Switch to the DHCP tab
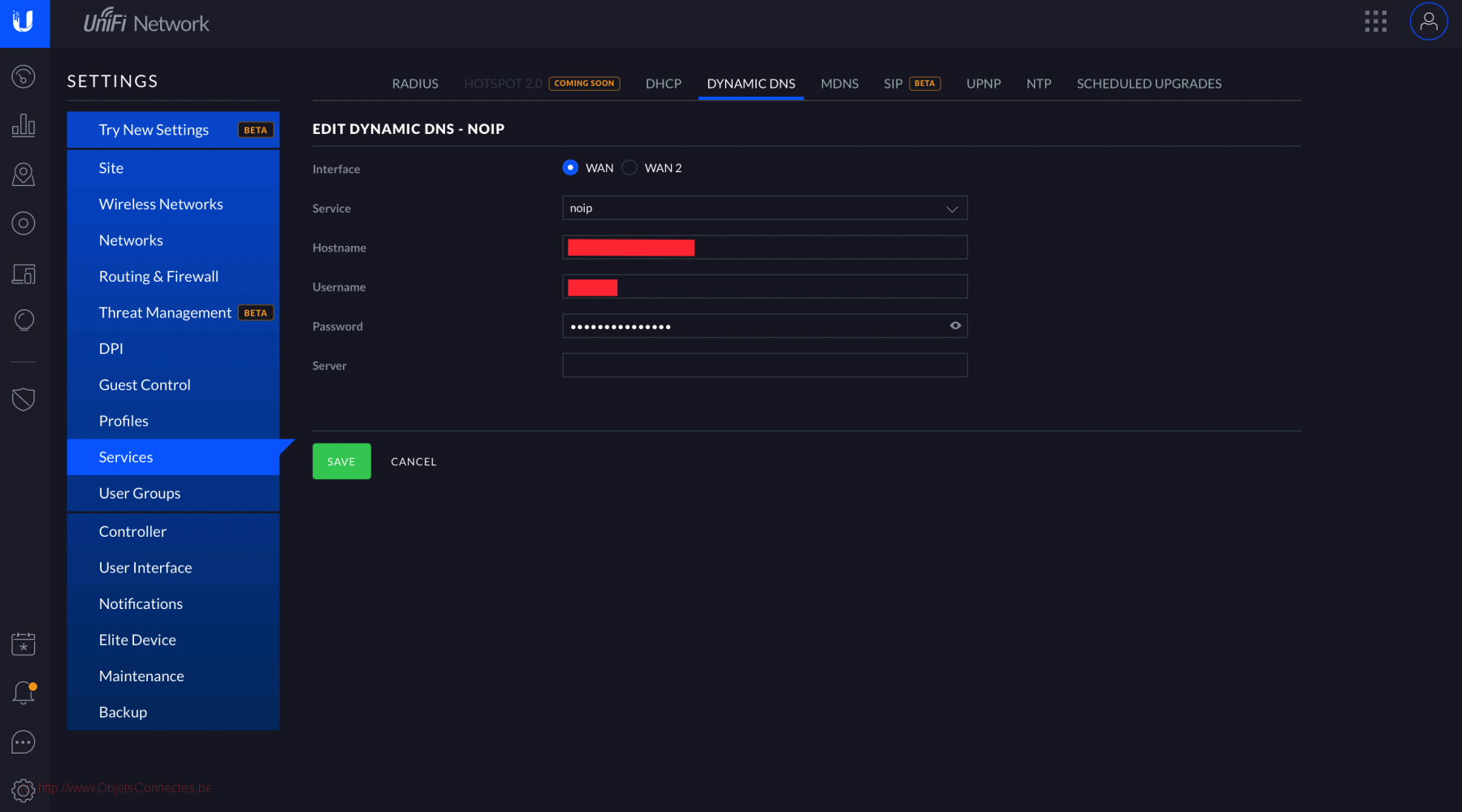1462x812 pixels. [x=664, y=84]
